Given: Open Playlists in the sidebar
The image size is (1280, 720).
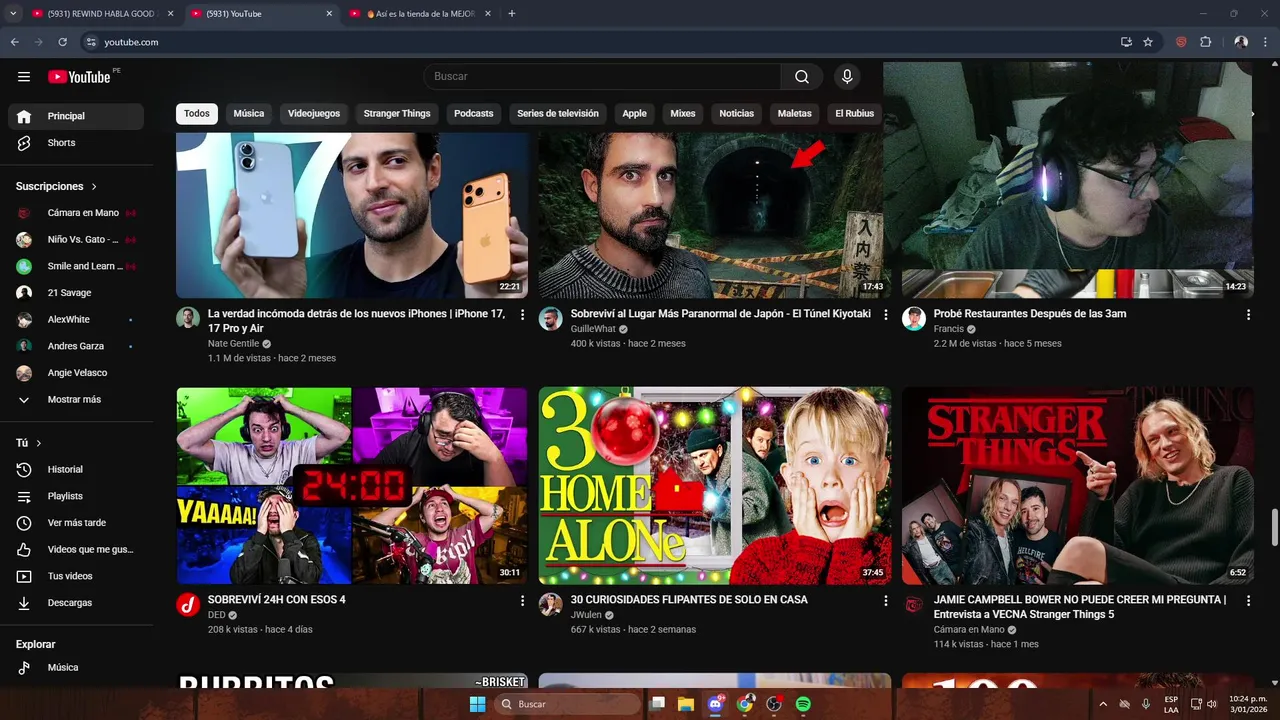Looking at the screenshot, I should pos(76,496).
